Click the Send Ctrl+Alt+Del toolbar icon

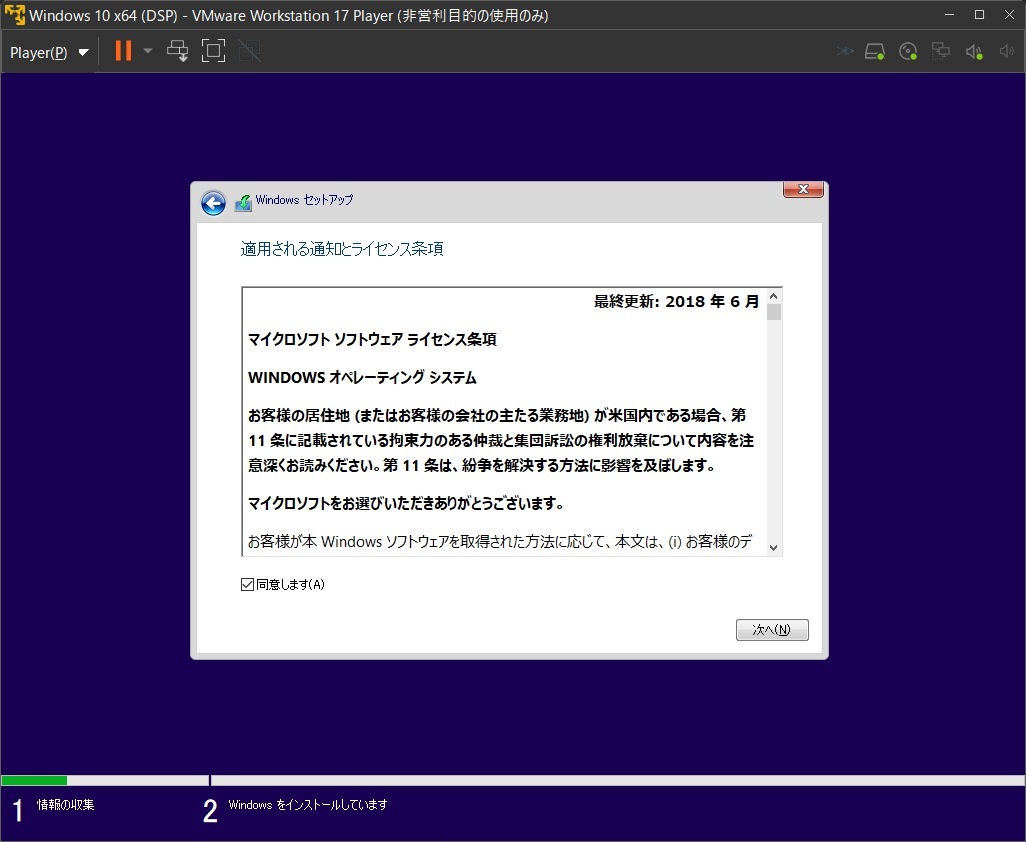(177, 50)
